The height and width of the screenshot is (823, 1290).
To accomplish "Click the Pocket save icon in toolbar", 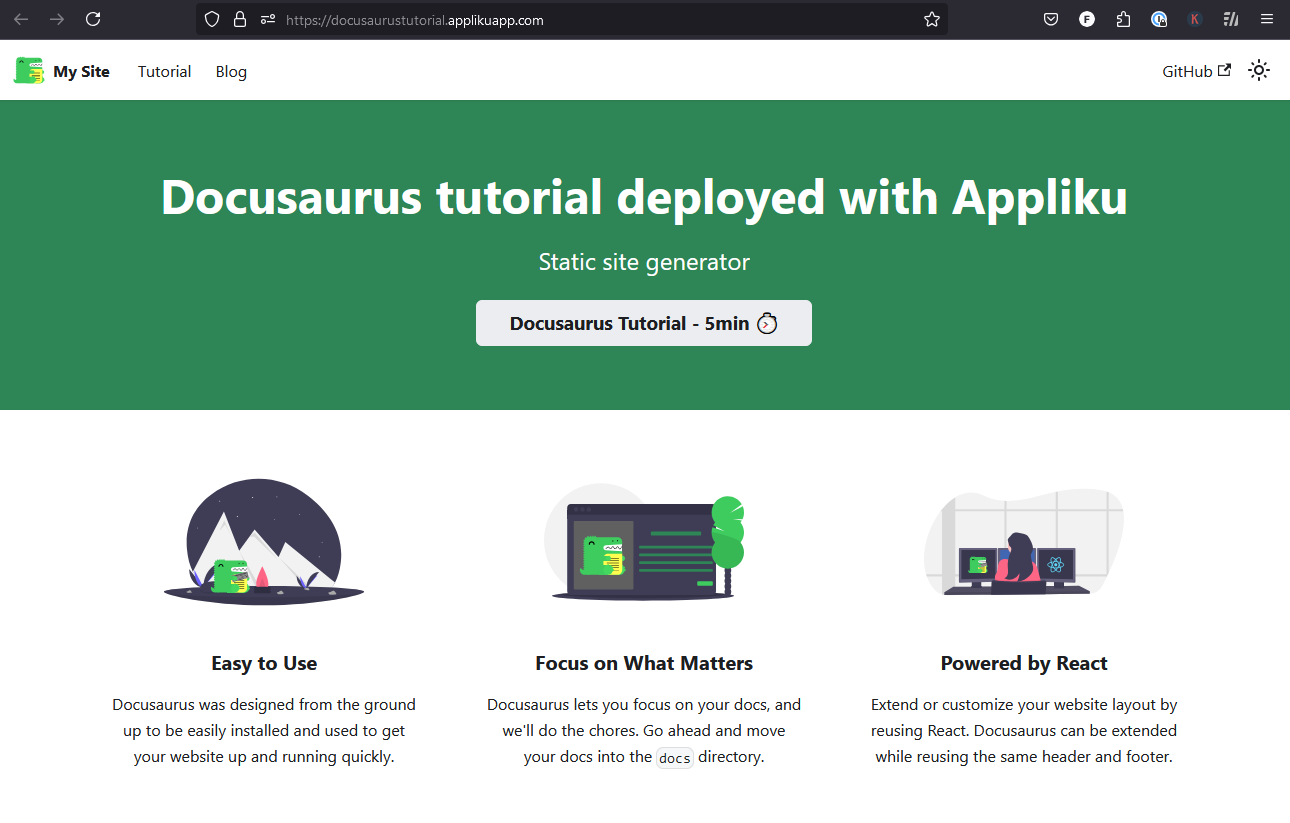I will 1051,19.
